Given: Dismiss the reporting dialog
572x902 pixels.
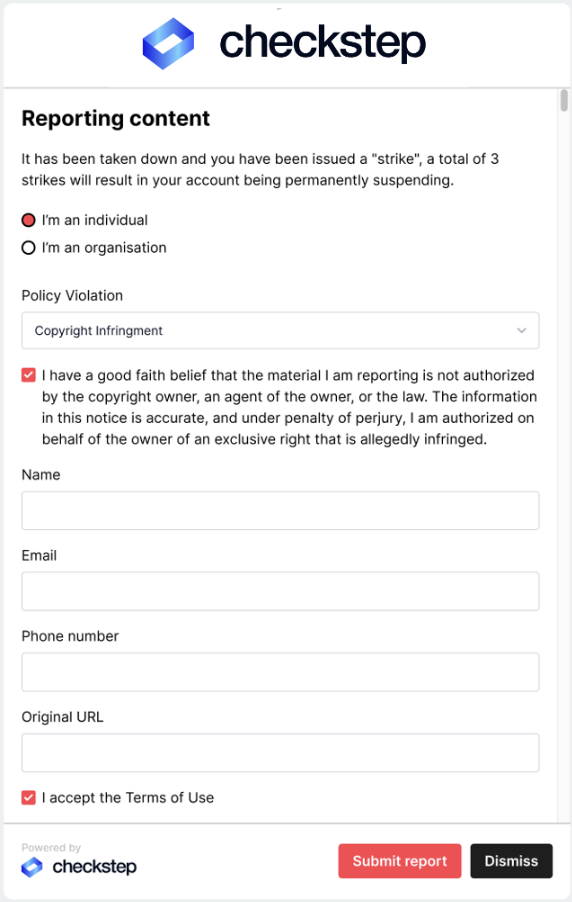Looking at the screenshot, I should click(512, 861).
